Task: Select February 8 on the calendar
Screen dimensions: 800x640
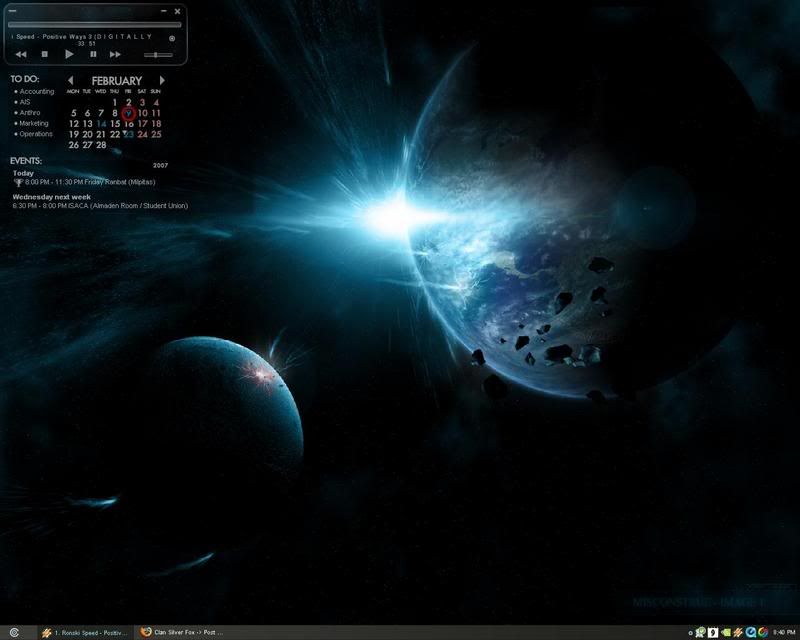Action: tap(115, 113)
